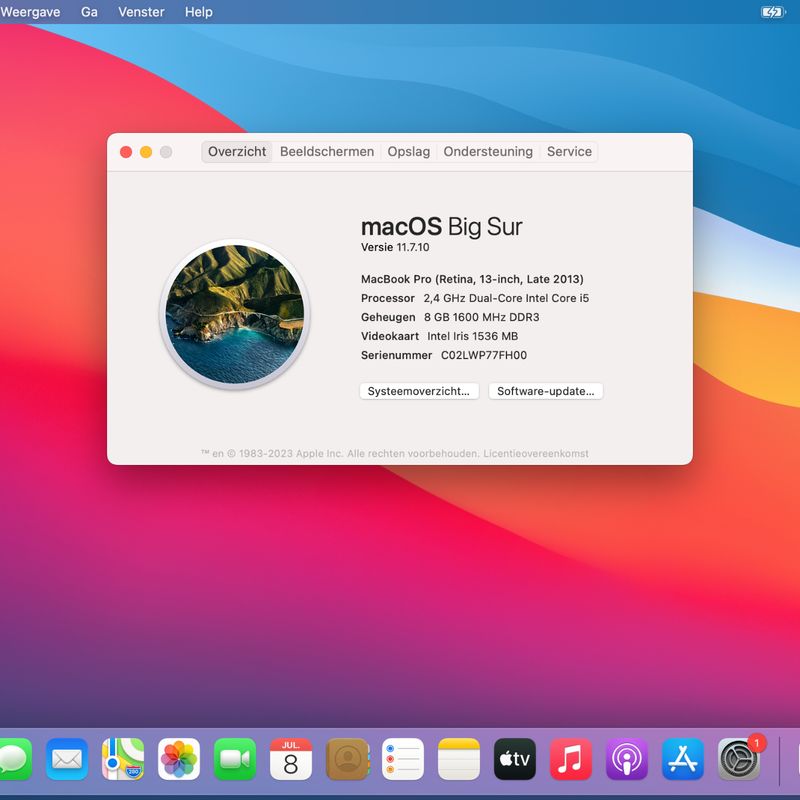Minimize the About This Mac window
Screen dimensions: 800x800
[146, 152]
